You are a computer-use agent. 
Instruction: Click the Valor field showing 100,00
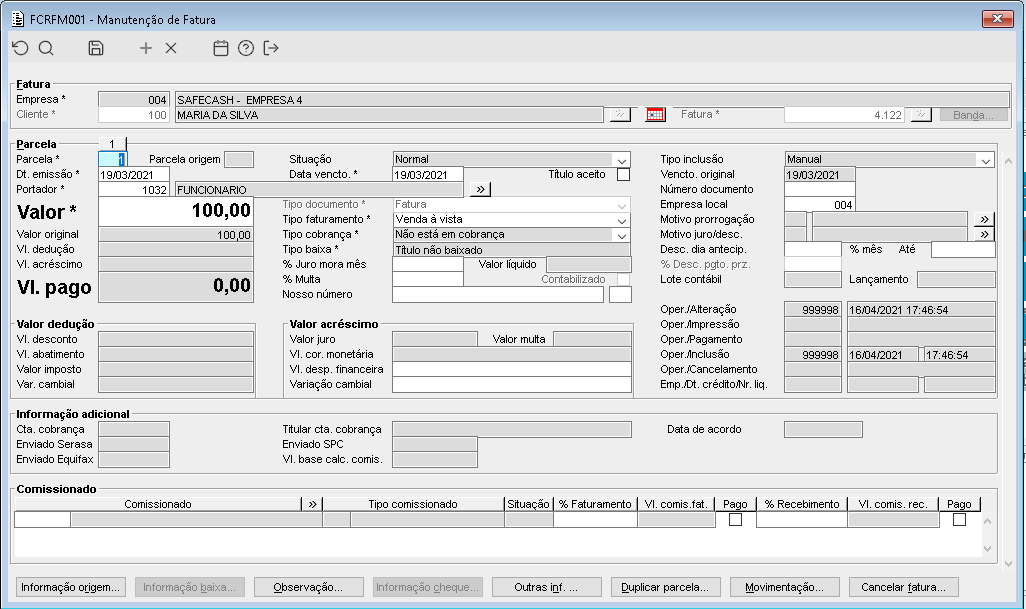click(x=175, y=211)
